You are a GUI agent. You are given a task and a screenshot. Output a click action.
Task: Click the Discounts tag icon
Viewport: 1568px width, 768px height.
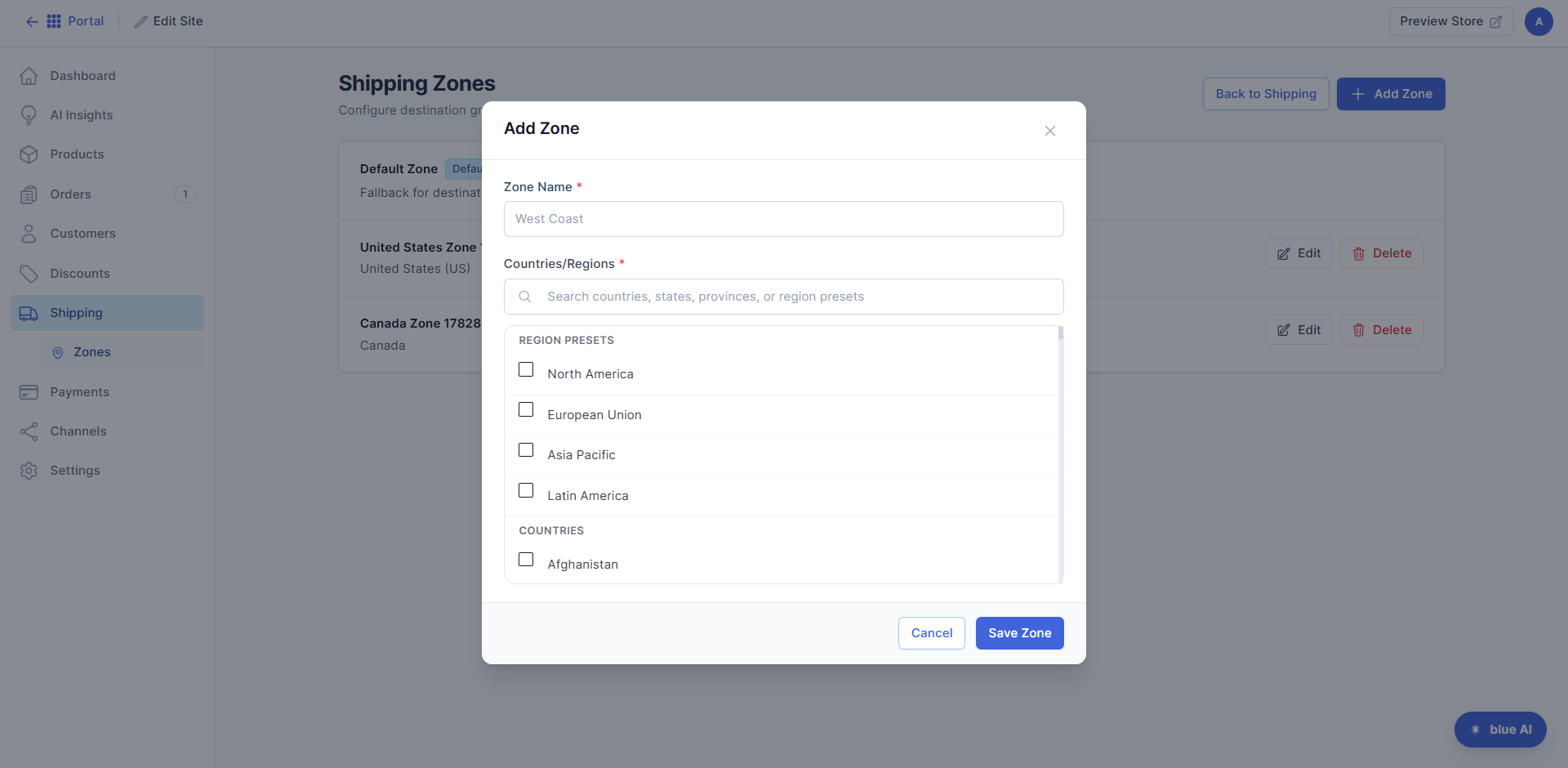(x=29, y=274)
